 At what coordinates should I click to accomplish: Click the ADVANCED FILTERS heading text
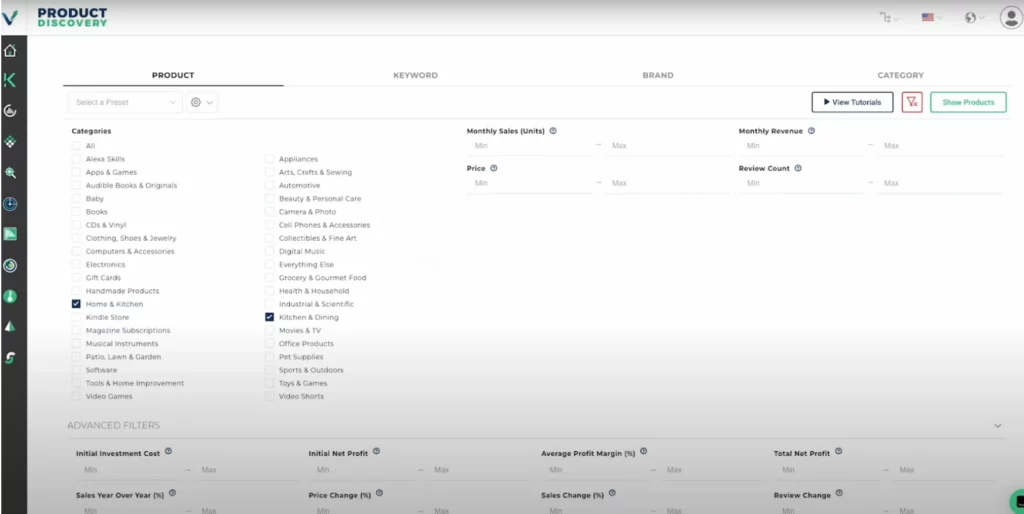[x=114, y=425]
